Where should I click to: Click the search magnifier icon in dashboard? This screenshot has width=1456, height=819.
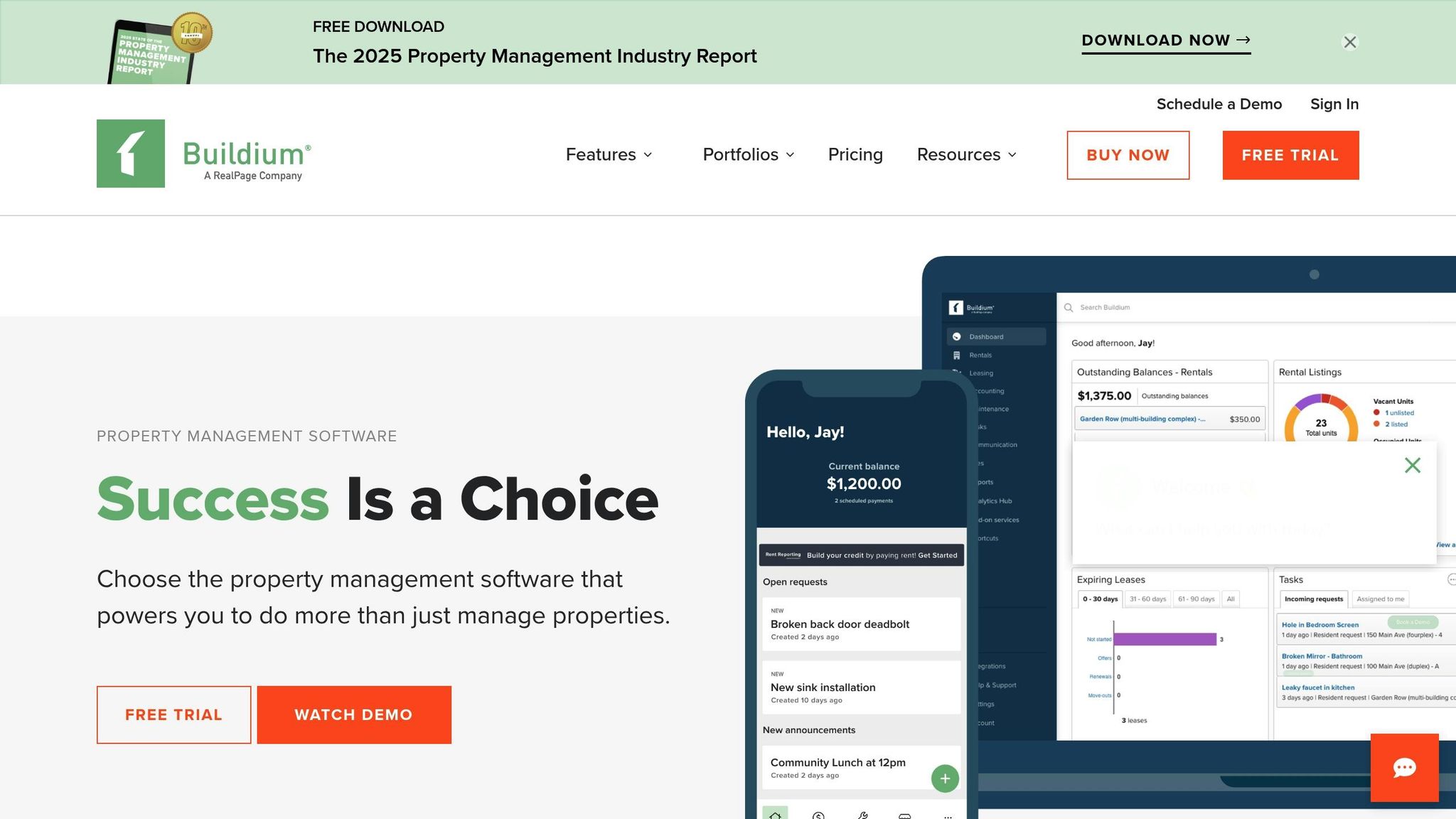(1068, 308)
